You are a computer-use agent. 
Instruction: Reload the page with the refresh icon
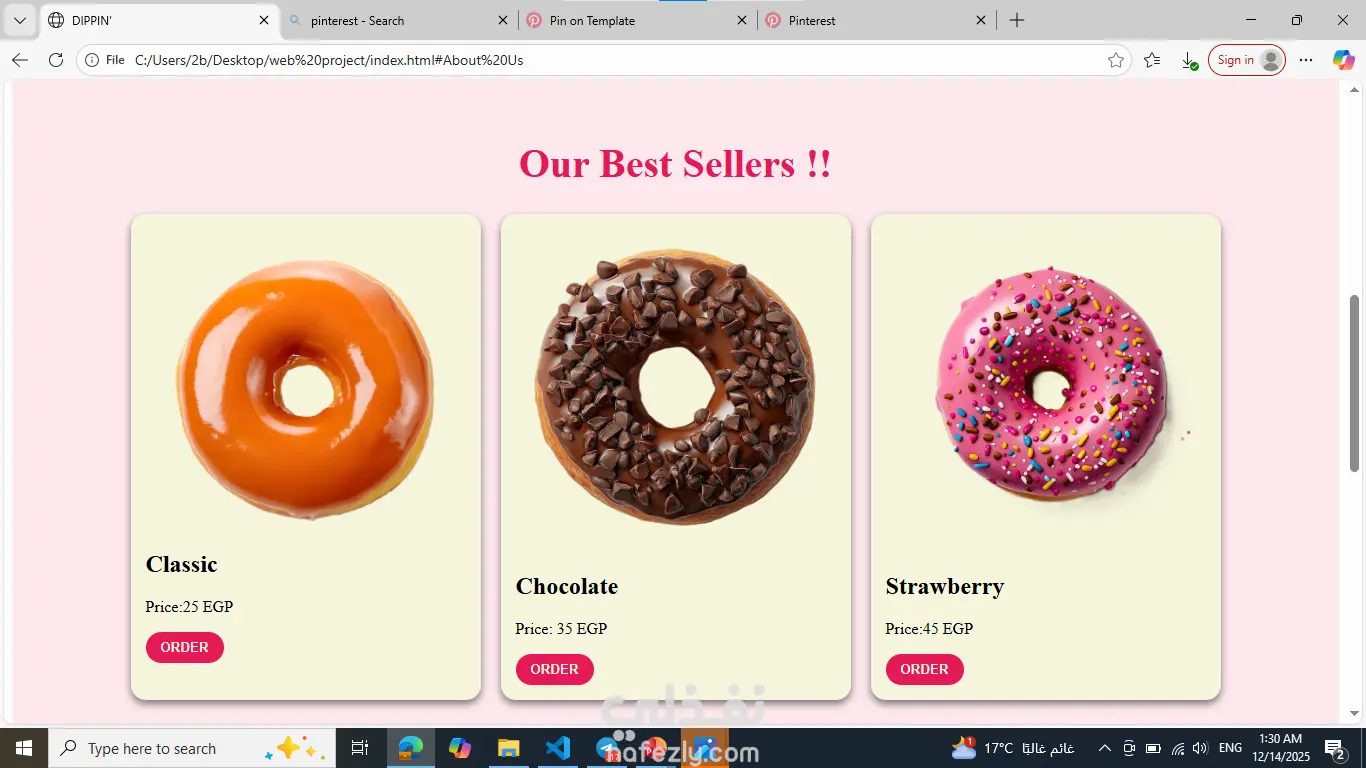pos(56,60)
